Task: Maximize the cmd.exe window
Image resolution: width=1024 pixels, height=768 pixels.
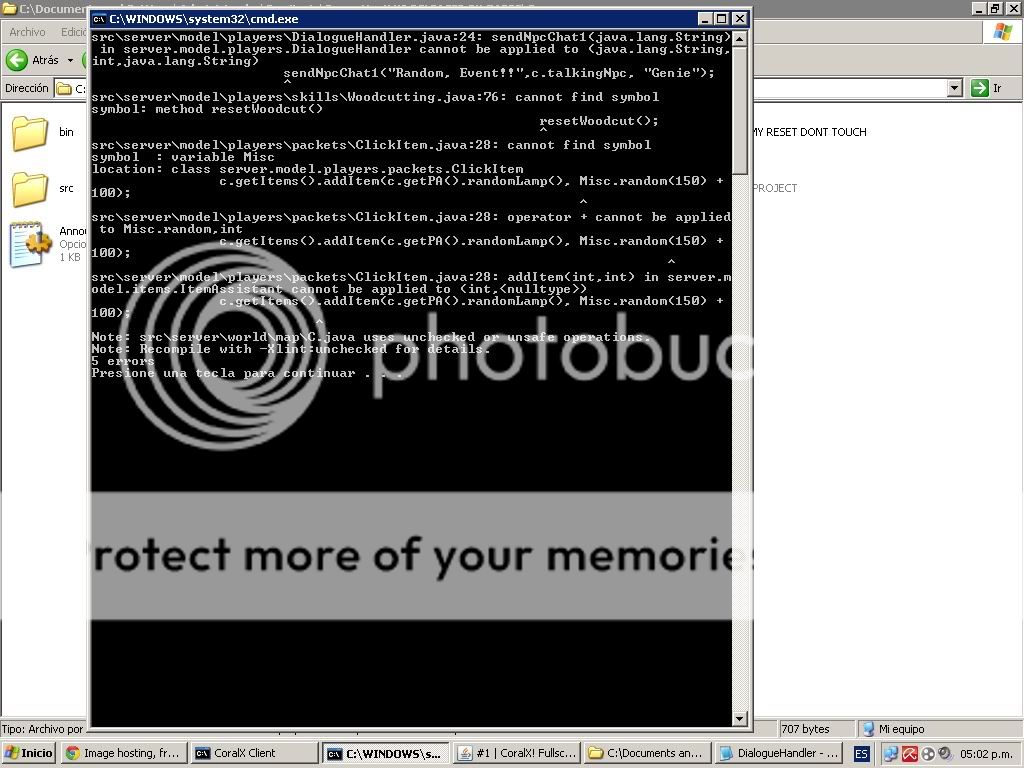Action: coord(721,19)
